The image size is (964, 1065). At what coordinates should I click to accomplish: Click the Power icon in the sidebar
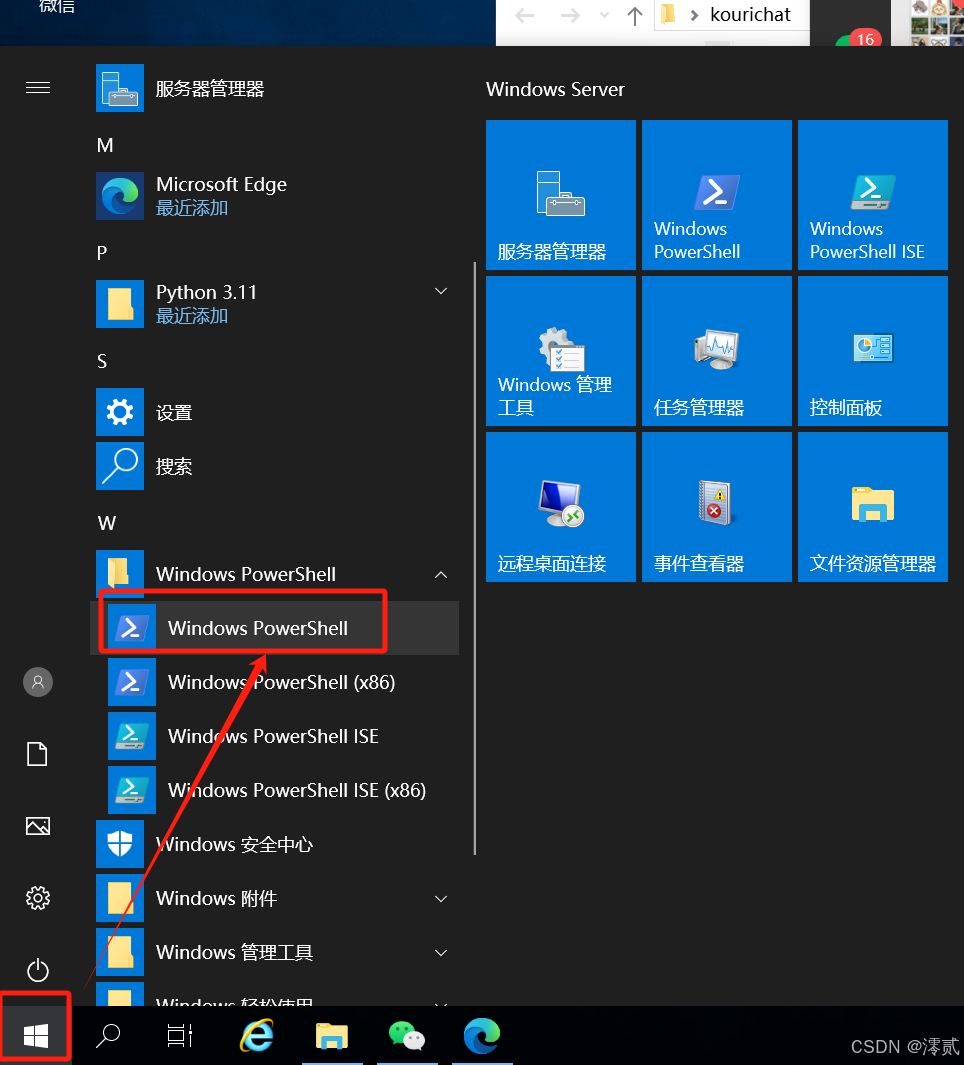38,970
